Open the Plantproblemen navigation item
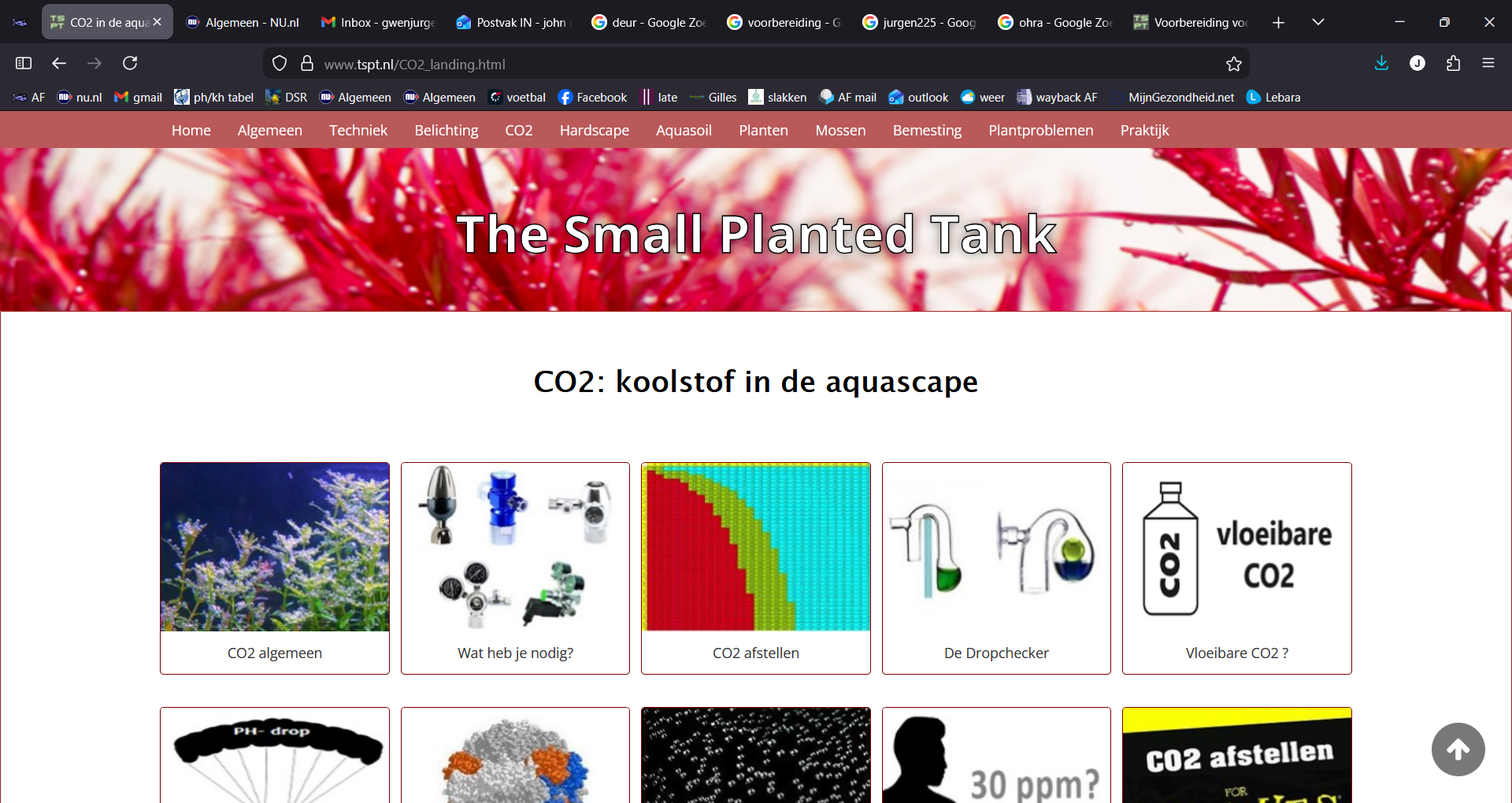Image resolution: width=1512 pixels, height=803 pixels. coord(1040,131)
